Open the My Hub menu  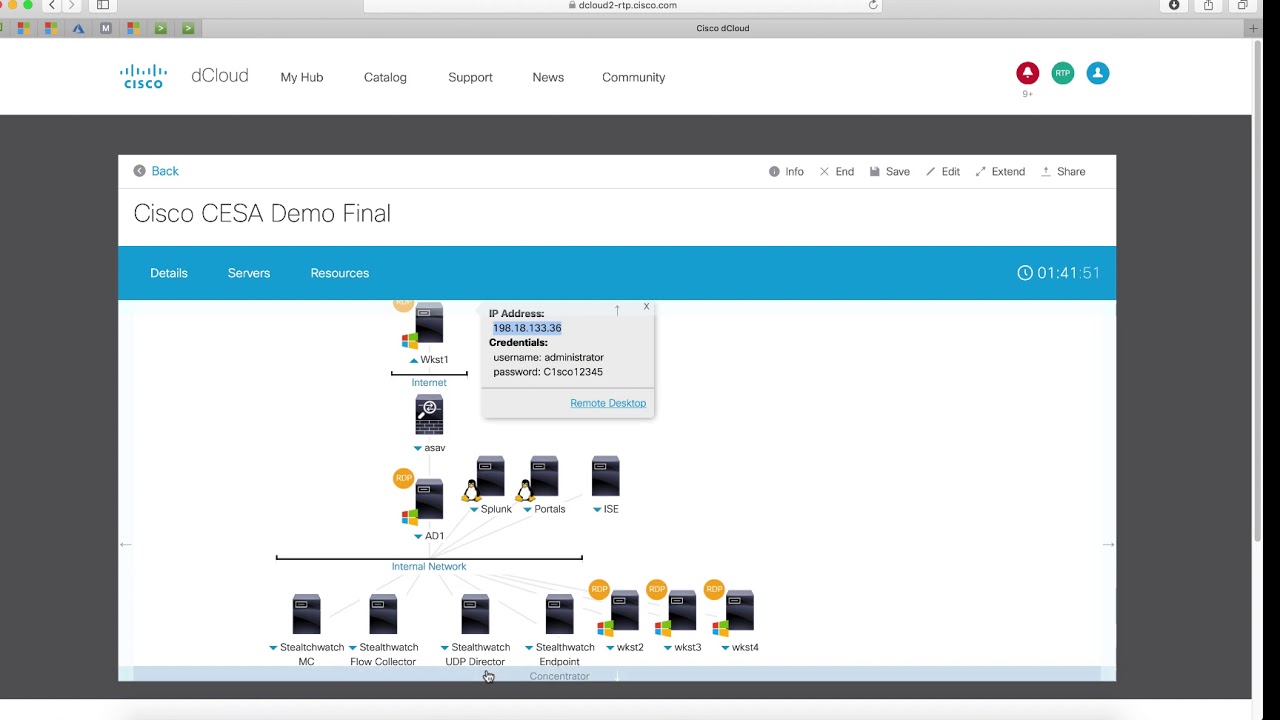coord(302,77)
